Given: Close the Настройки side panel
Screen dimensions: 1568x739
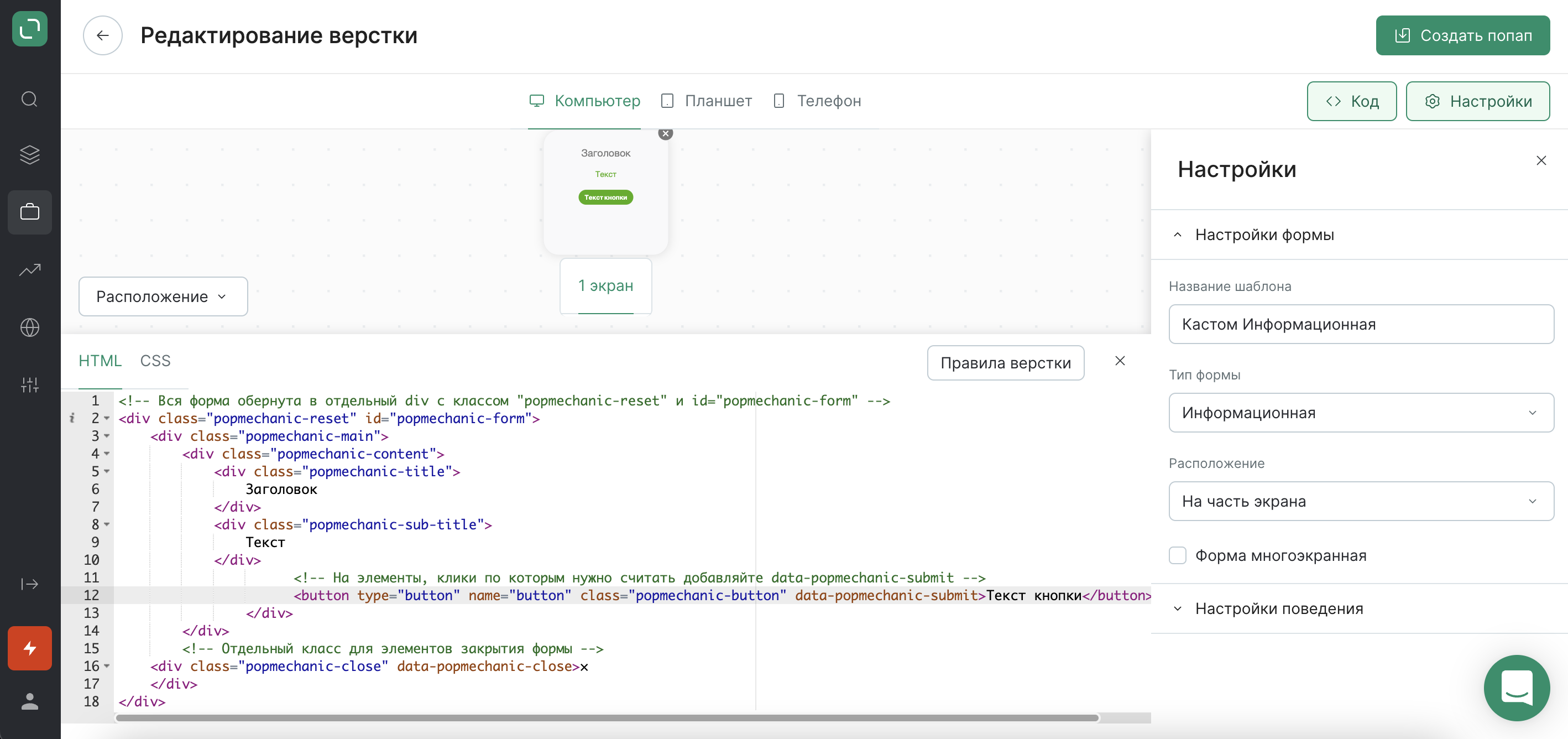Looking at the screenshot, I should [1540, 160].
